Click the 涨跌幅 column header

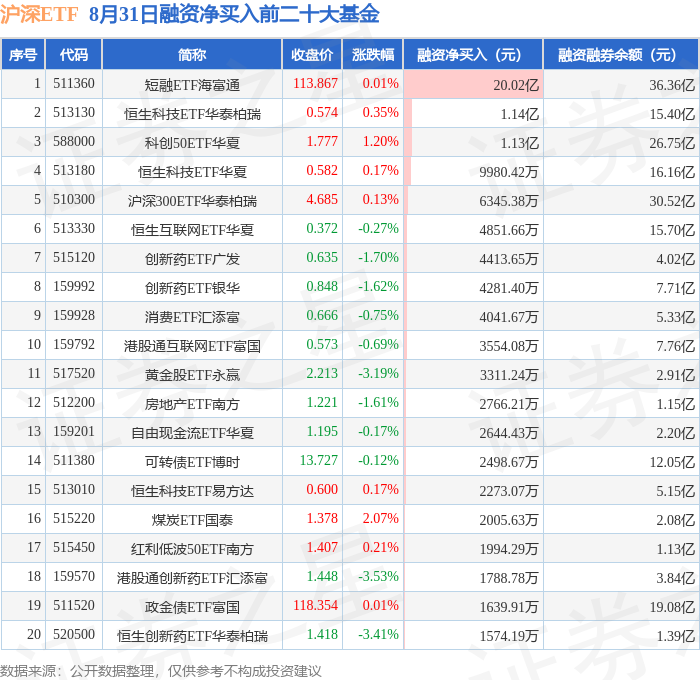click(373, 54)
